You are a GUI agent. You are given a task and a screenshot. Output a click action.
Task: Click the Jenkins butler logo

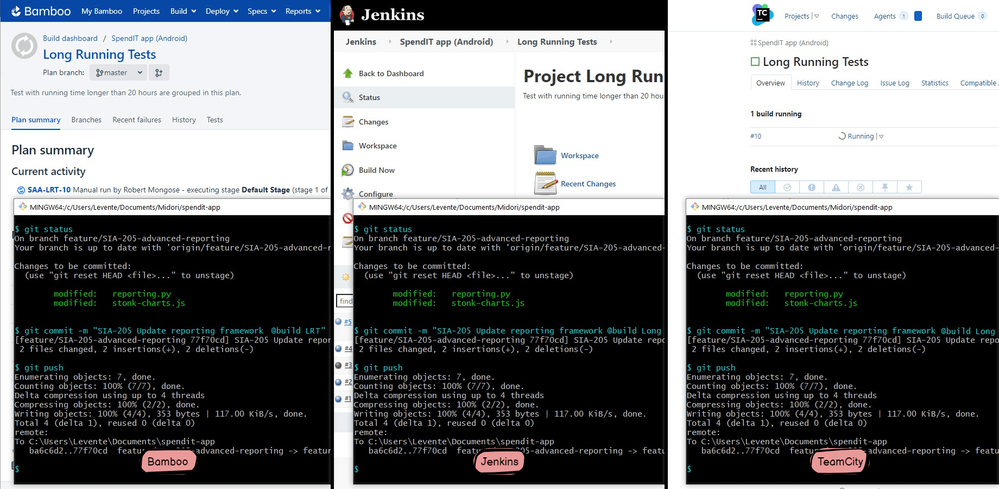[x=347, y=15]
